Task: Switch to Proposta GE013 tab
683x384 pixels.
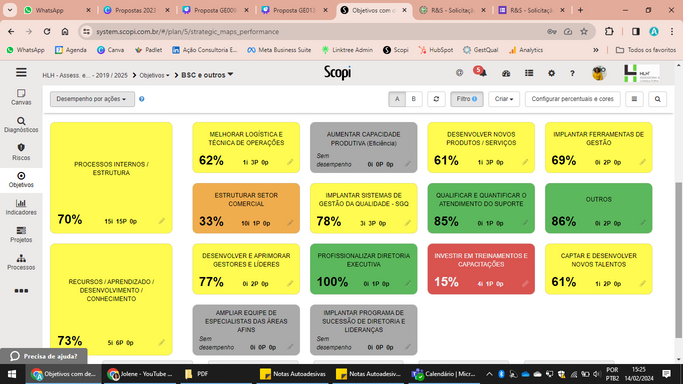Action: point(295,10)
